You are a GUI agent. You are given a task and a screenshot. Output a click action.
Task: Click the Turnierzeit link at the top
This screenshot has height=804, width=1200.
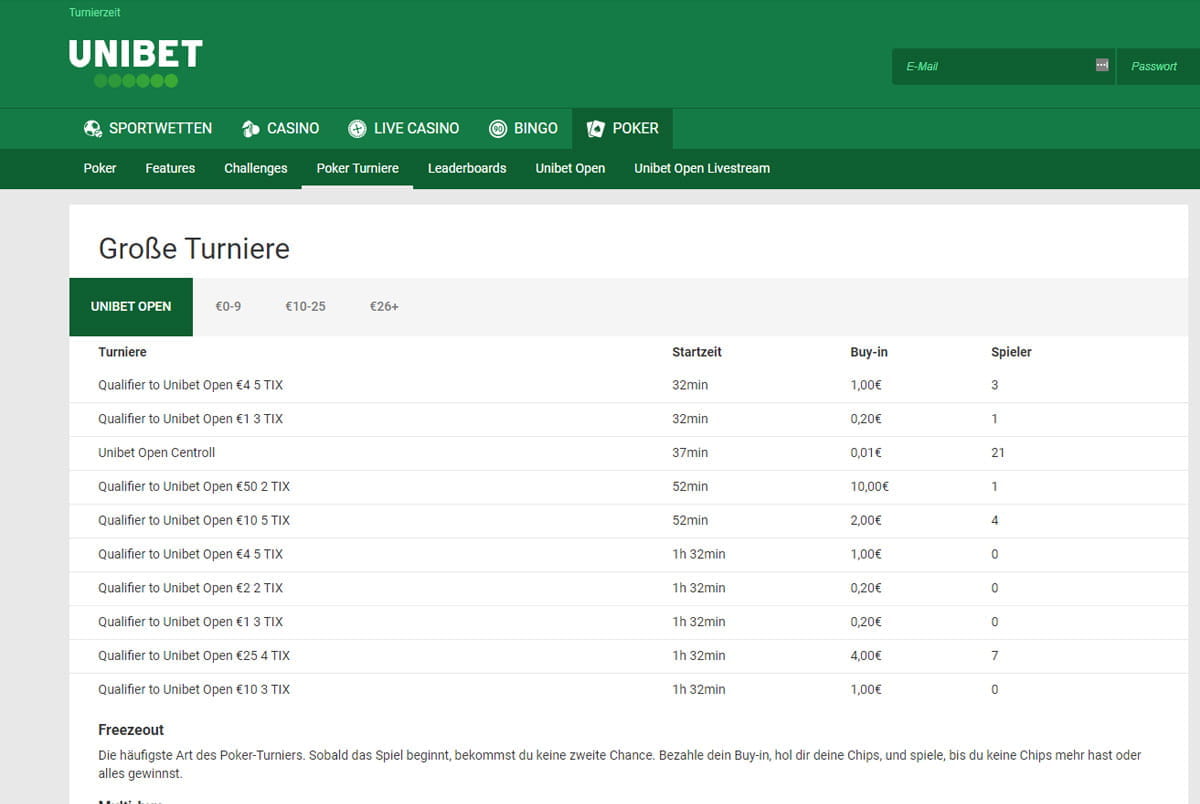(x=95, y=13)
